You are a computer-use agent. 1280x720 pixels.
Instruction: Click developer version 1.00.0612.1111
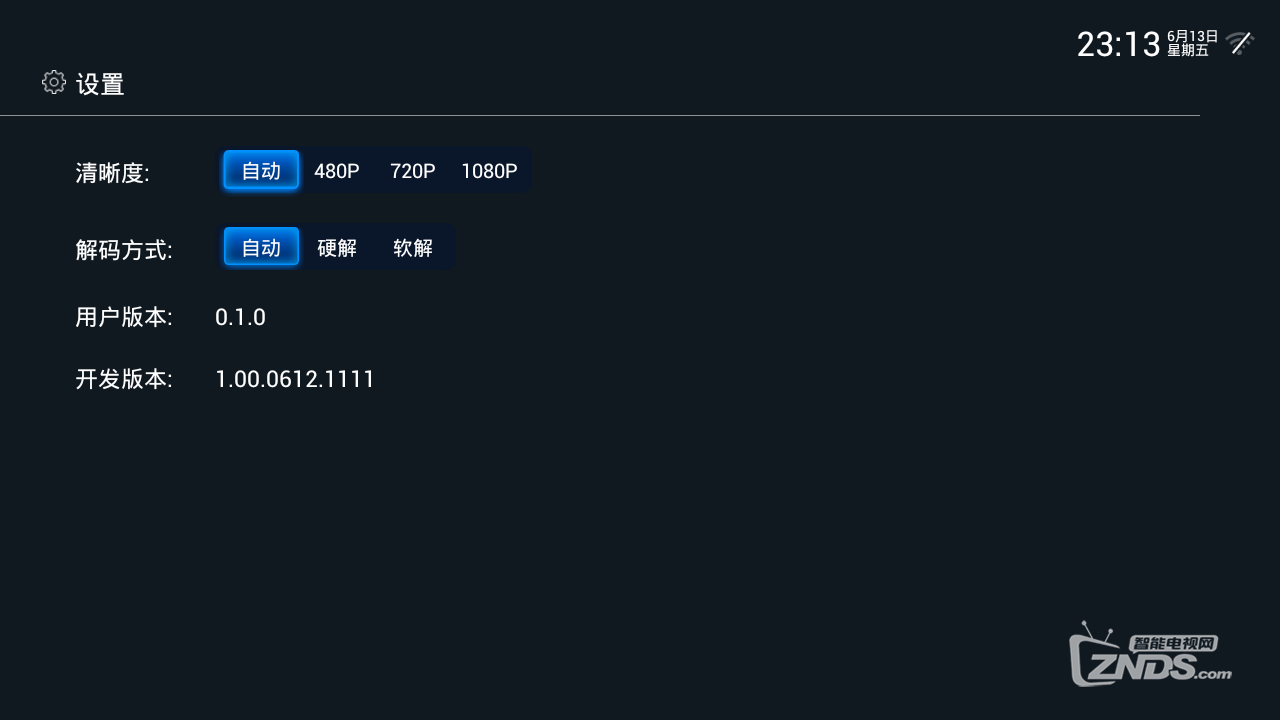click(295, 380)
